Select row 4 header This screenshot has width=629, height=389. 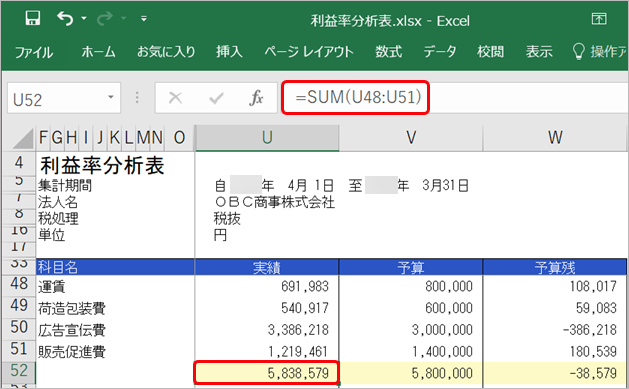click(x=19, y=163)
